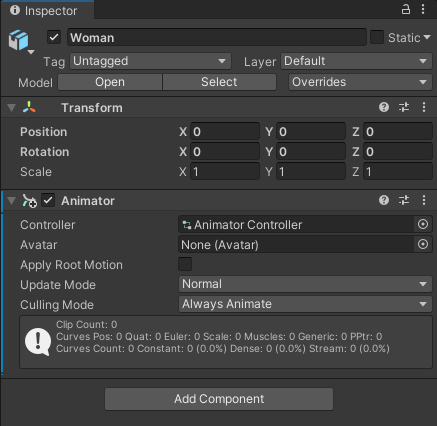
Task: Click the prefab cube icon for Woman
Action: (x=18, y=40)
